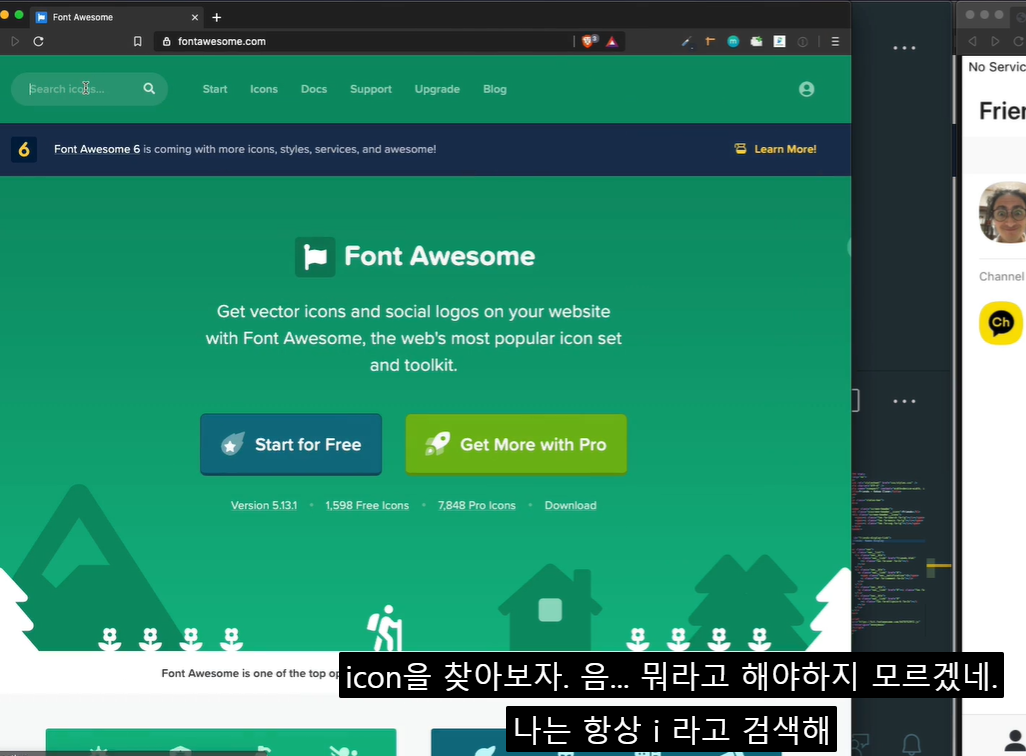Open the 7,848 Pro Icons link
1026x756 pixels.
coord(476,505)
